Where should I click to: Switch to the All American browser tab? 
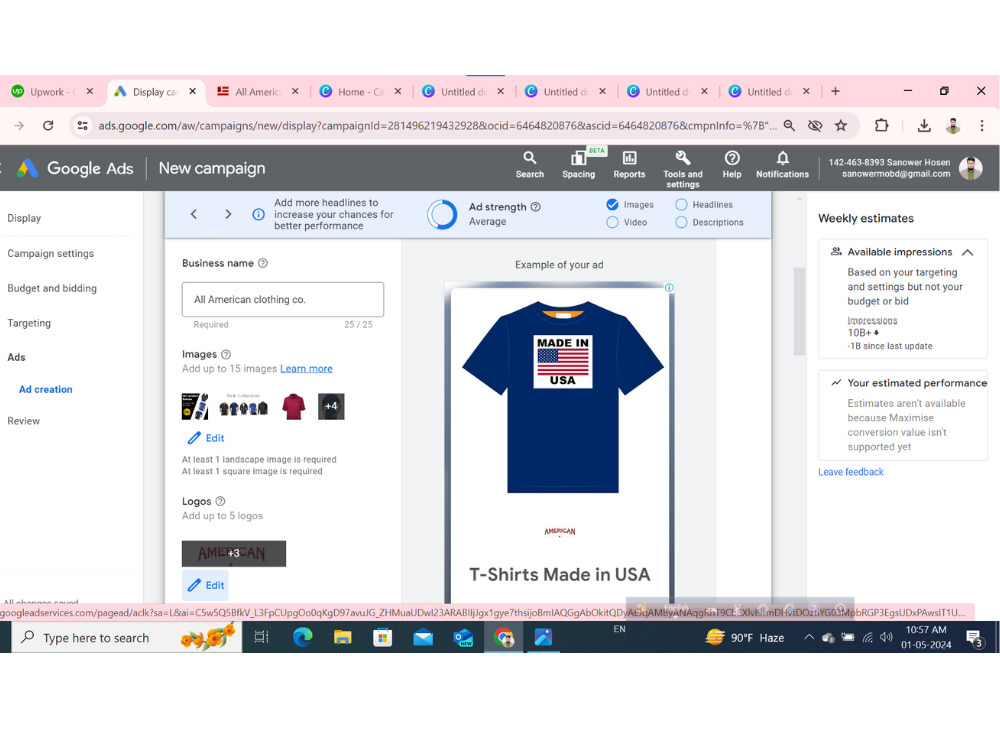[x=257, y=92]
